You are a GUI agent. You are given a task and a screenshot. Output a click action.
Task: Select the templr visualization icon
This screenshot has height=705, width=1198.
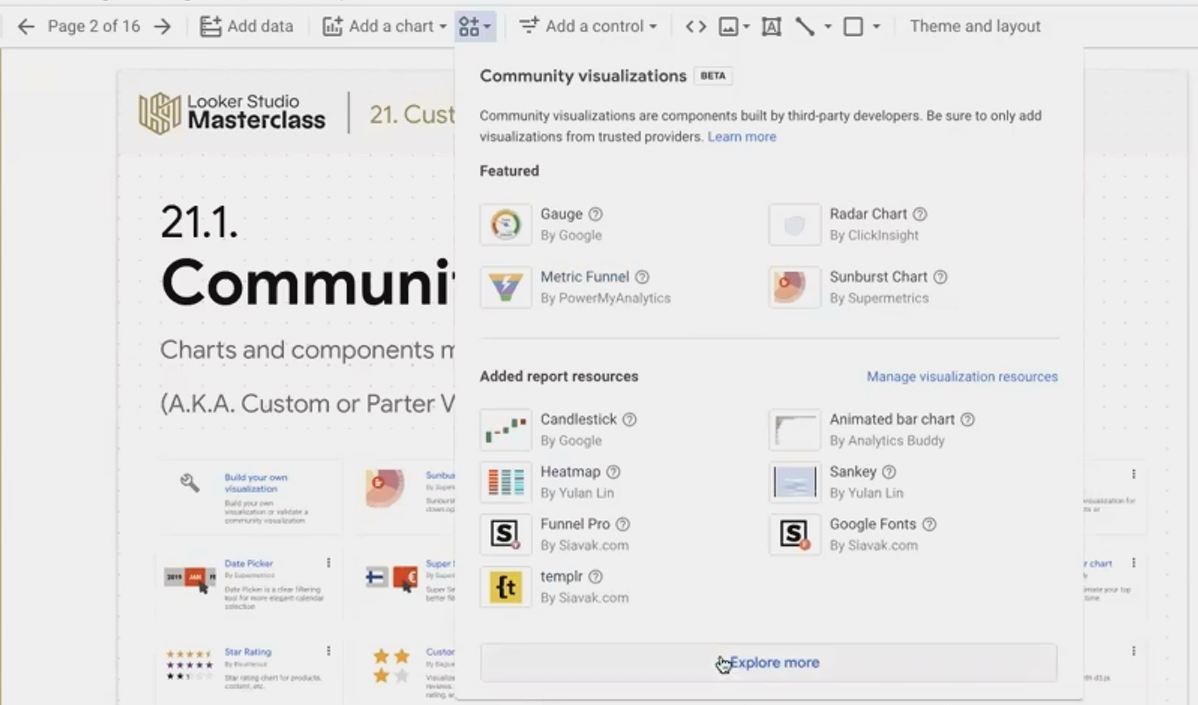506,587
